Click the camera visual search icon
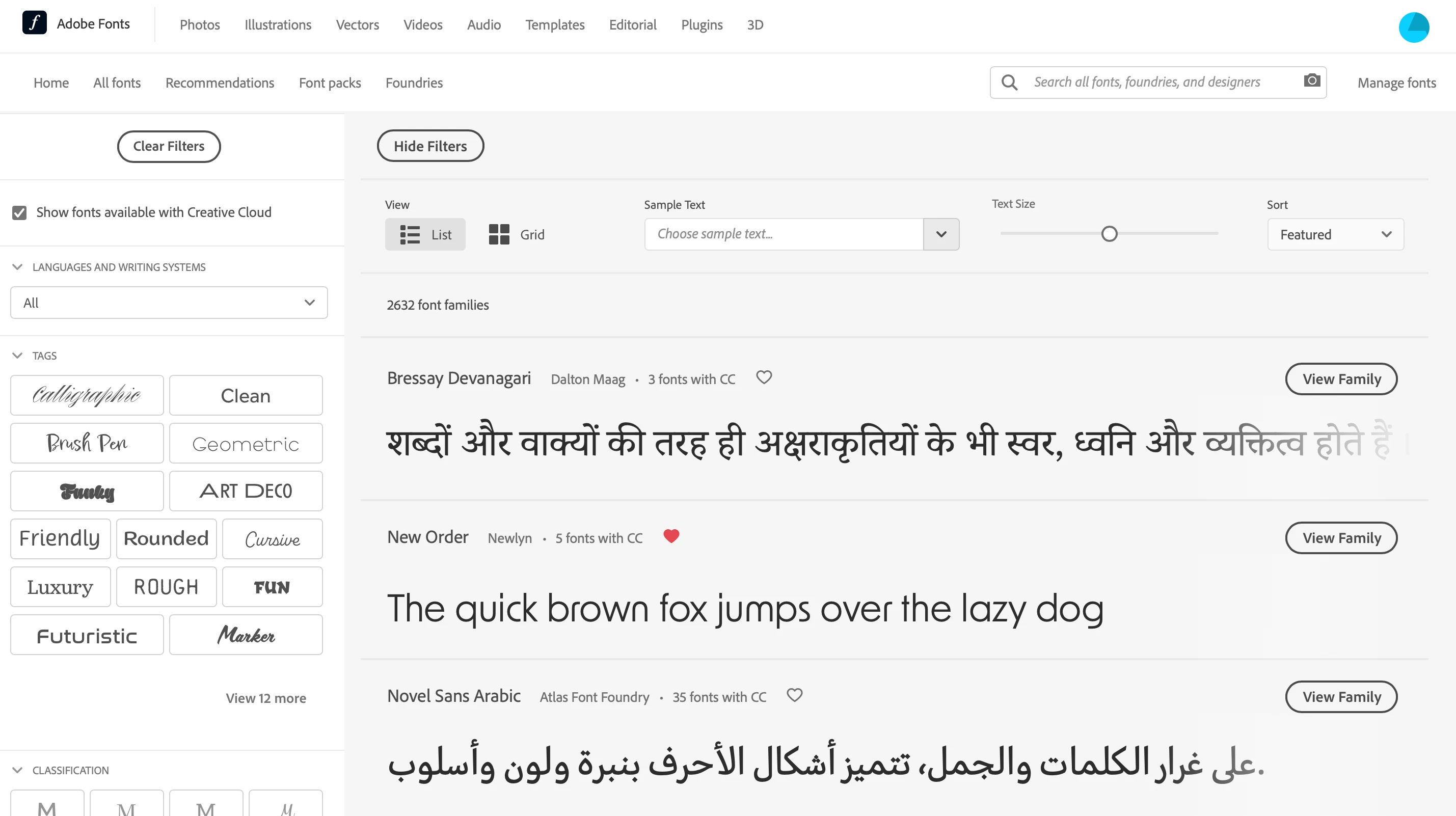The width and height of the screenshot is (1456, 816). [x=1312, y=81]
